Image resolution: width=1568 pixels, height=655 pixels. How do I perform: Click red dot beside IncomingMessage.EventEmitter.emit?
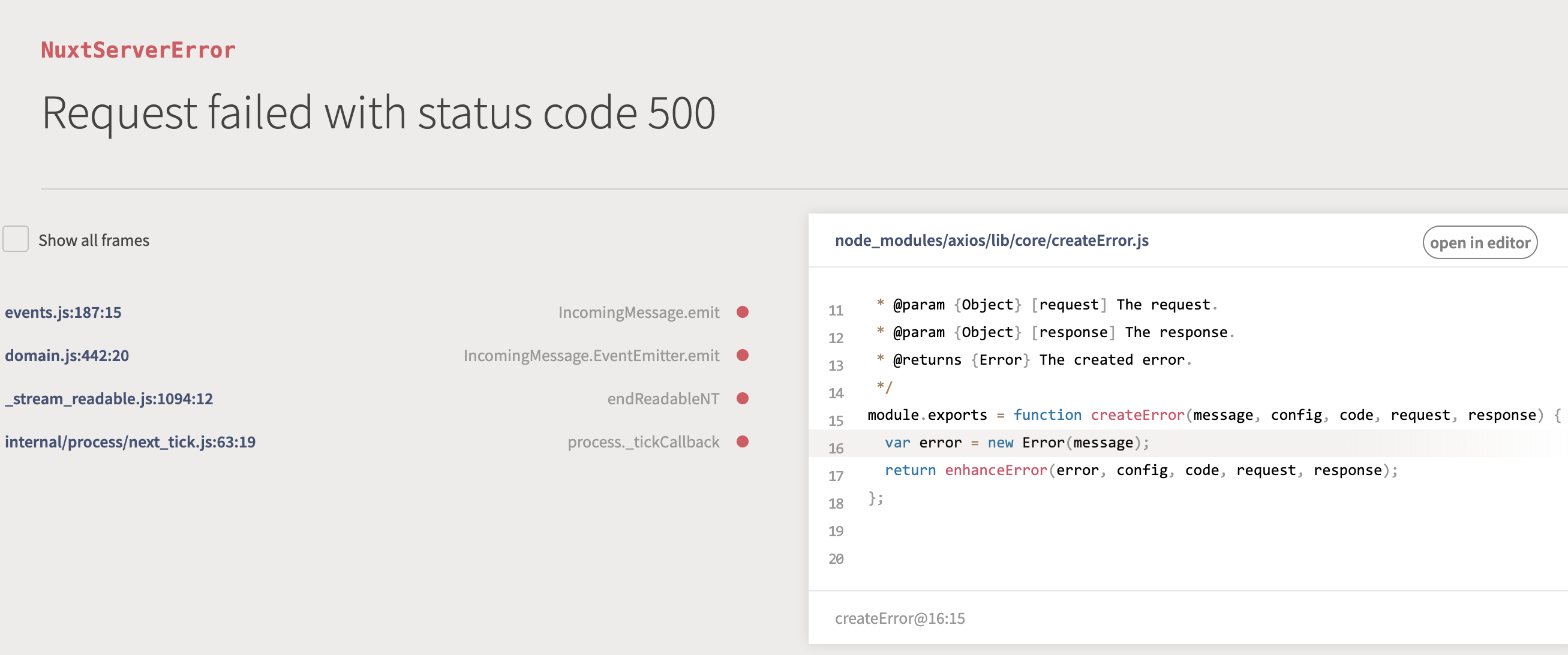point(742,356)
